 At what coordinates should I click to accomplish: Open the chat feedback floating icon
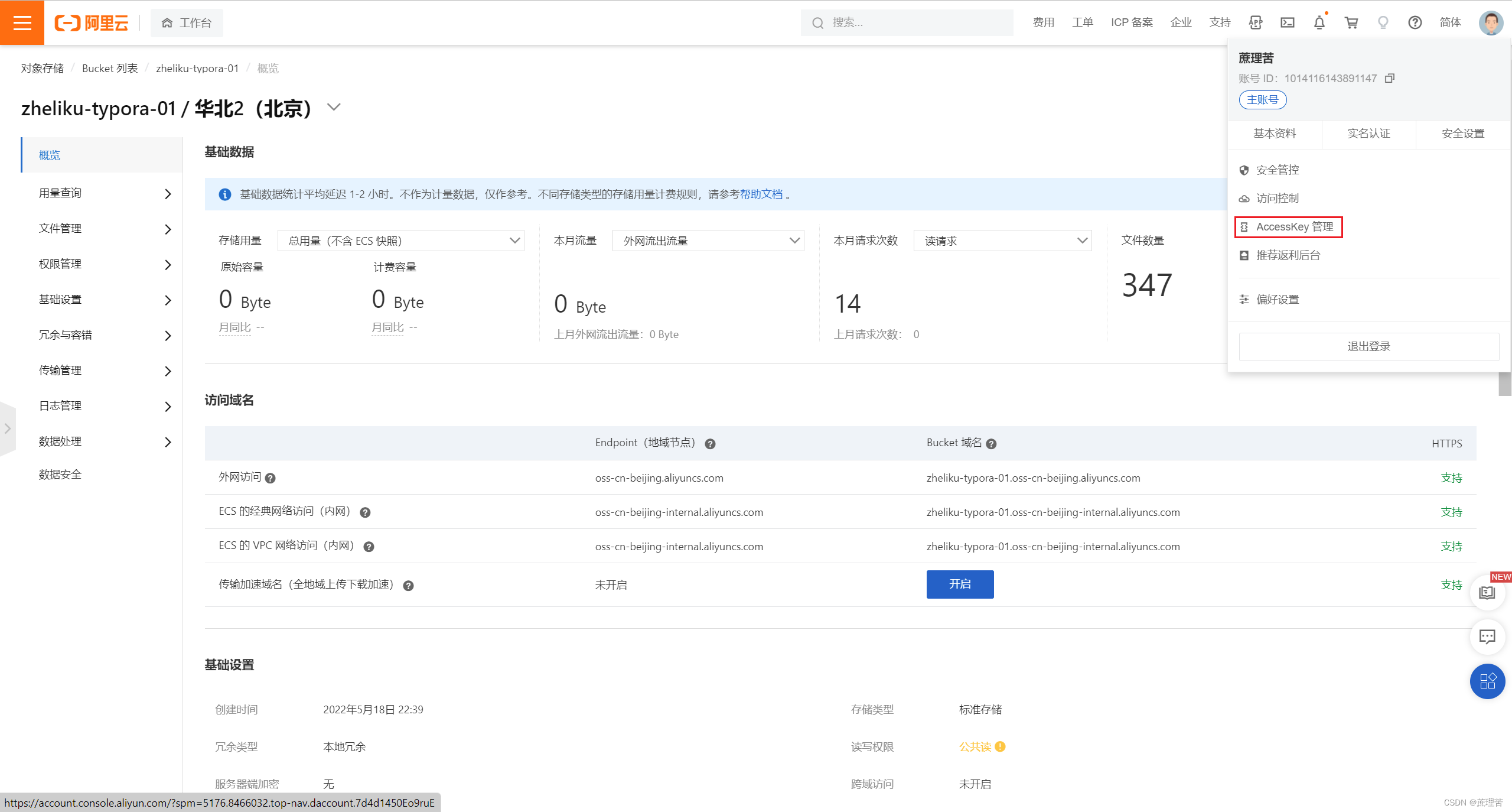[1487, 636]
